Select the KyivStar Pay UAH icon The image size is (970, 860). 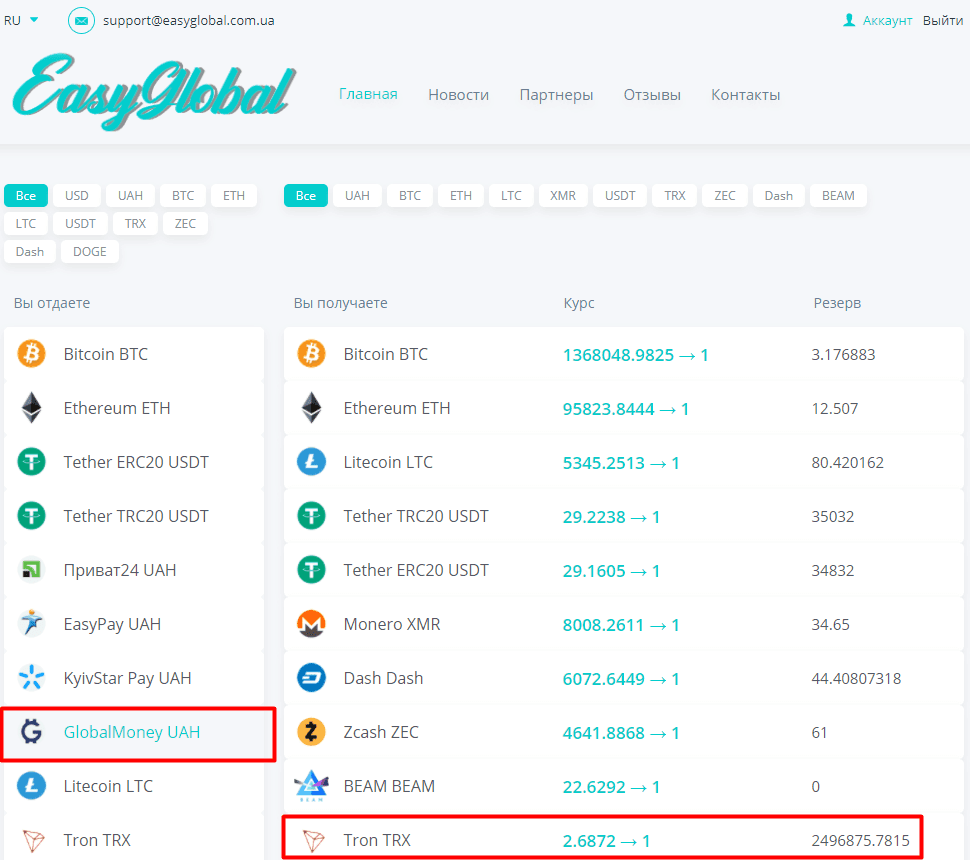pos(31,678)
